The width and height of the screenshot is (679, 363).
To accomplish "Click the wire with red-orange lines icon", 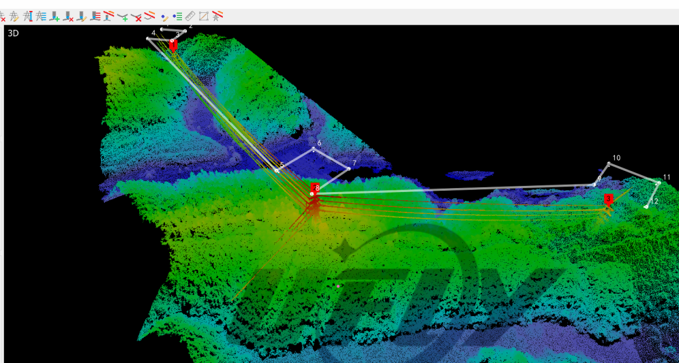I will (149, 16).
